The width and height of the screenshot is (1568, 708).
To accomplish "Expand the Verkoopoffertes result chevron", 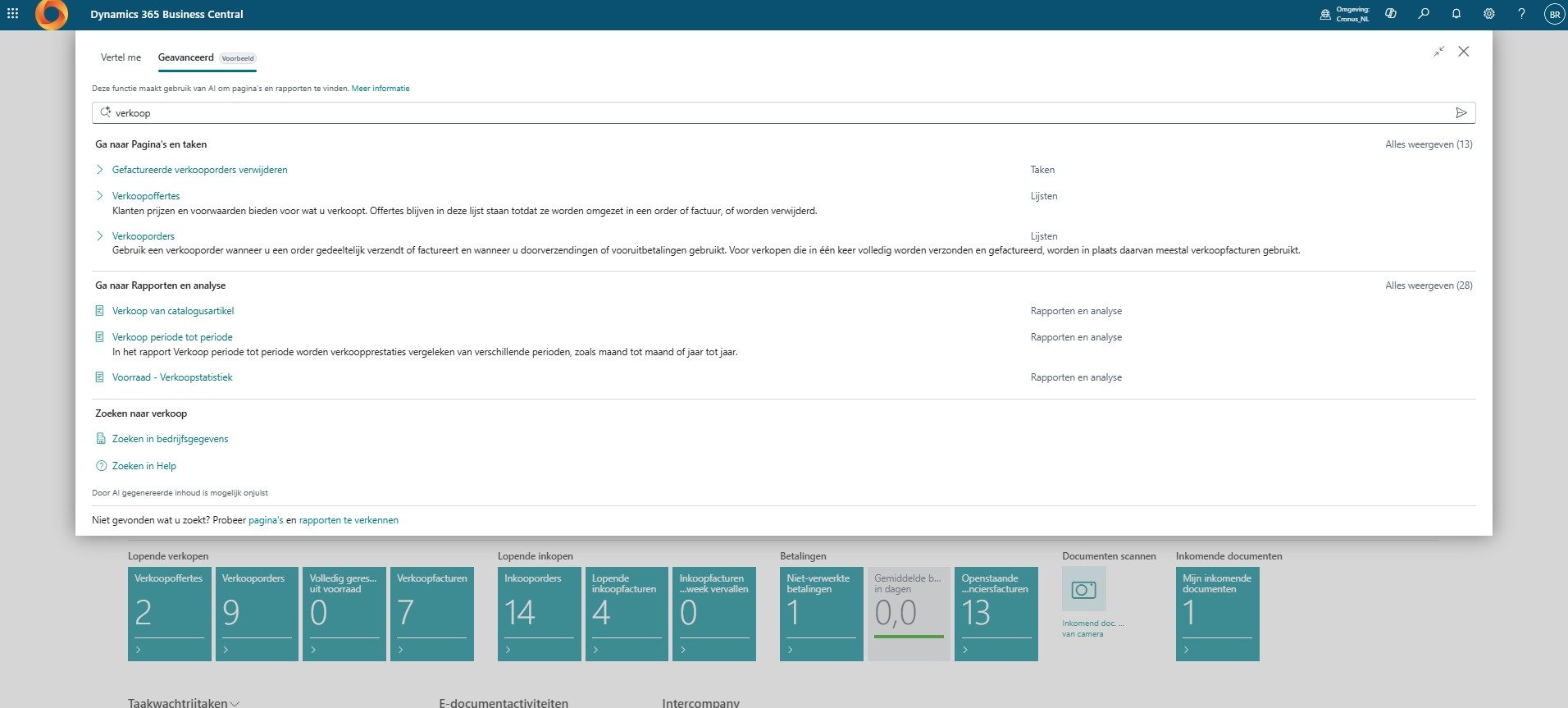I will (x=100, y=196).
